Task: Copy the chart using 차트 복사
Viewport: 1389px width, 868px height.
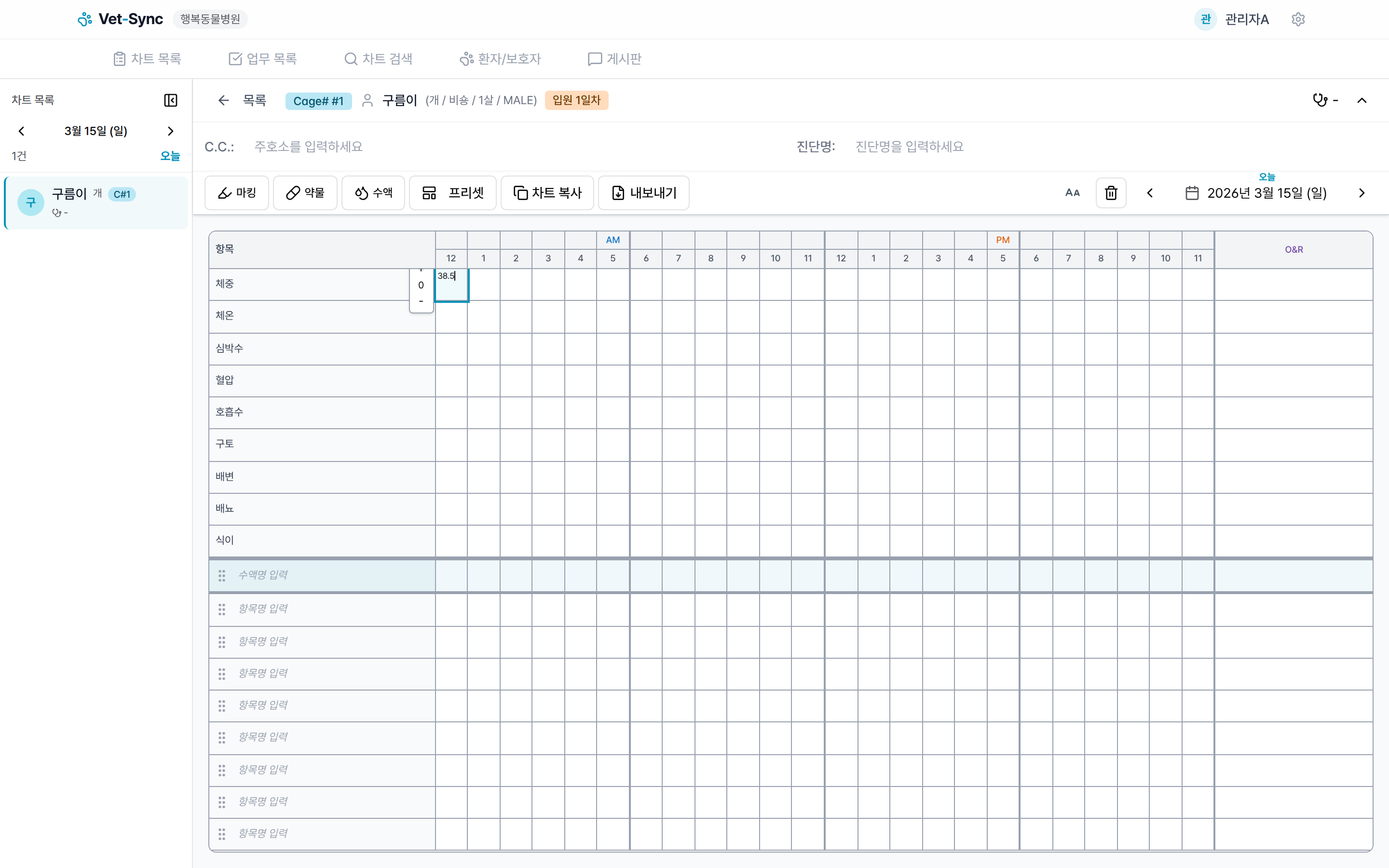Action: (546, 193)
